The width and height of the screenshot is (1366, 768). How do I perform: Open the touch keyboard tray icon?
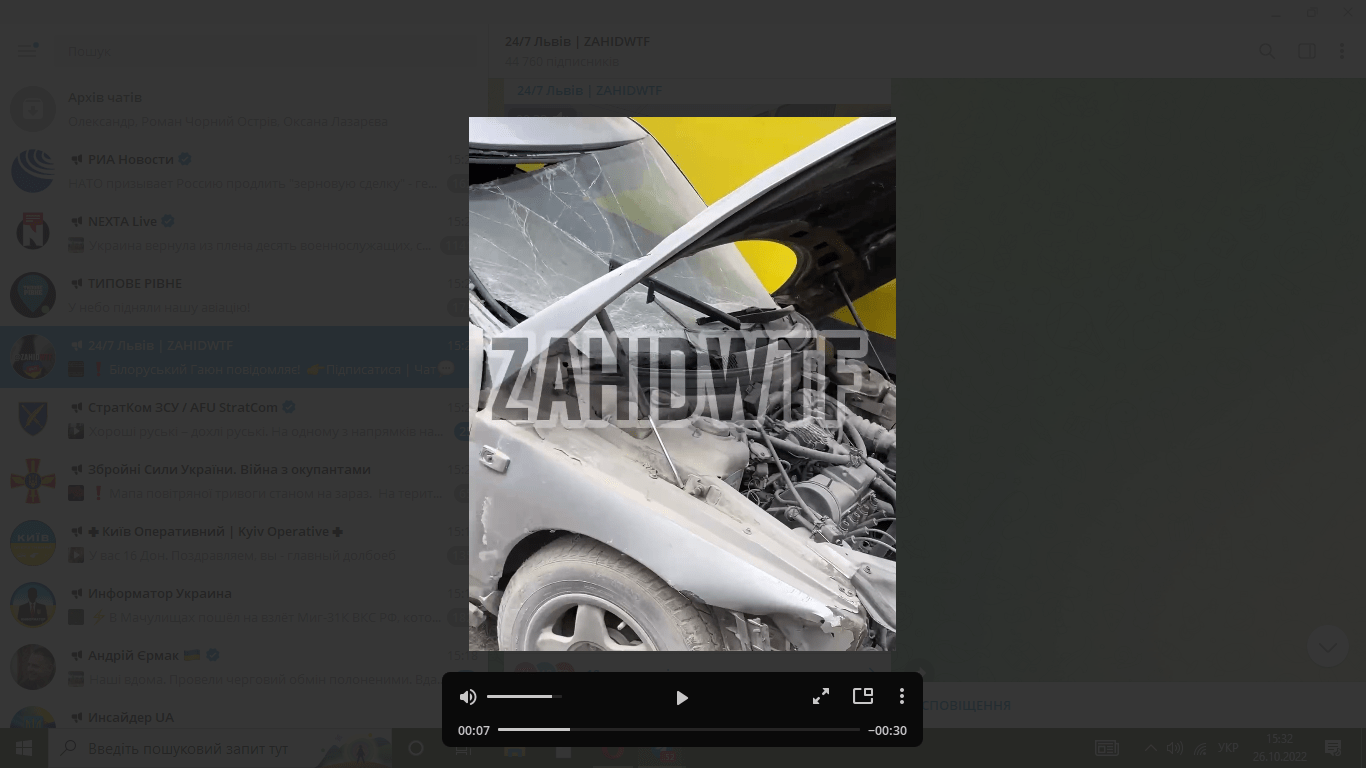pyautogui.click(x=1106, y=748)
